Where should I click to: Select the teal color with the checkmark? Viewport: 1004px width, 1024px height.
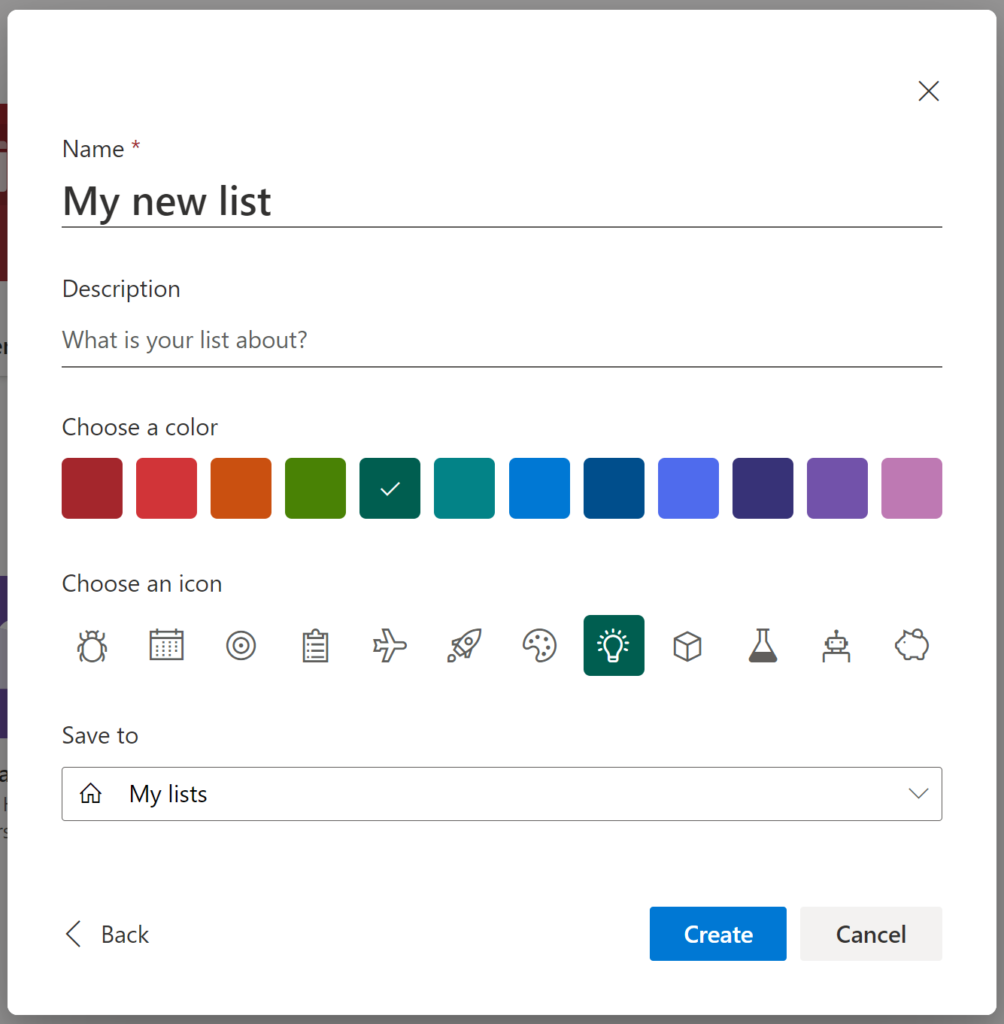390,488
